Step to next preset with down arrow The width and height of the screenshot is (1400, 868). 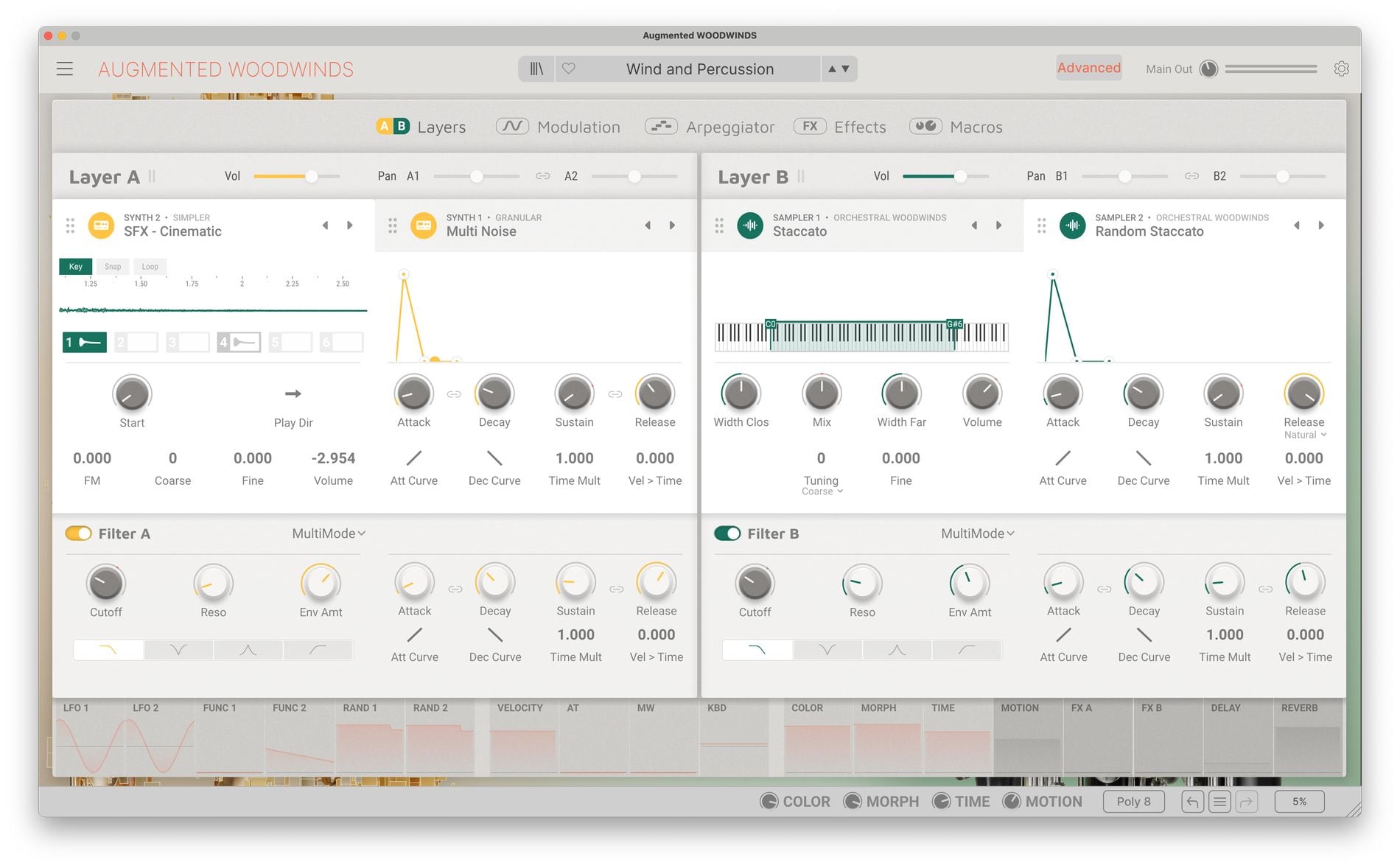[x=845, y=69]
